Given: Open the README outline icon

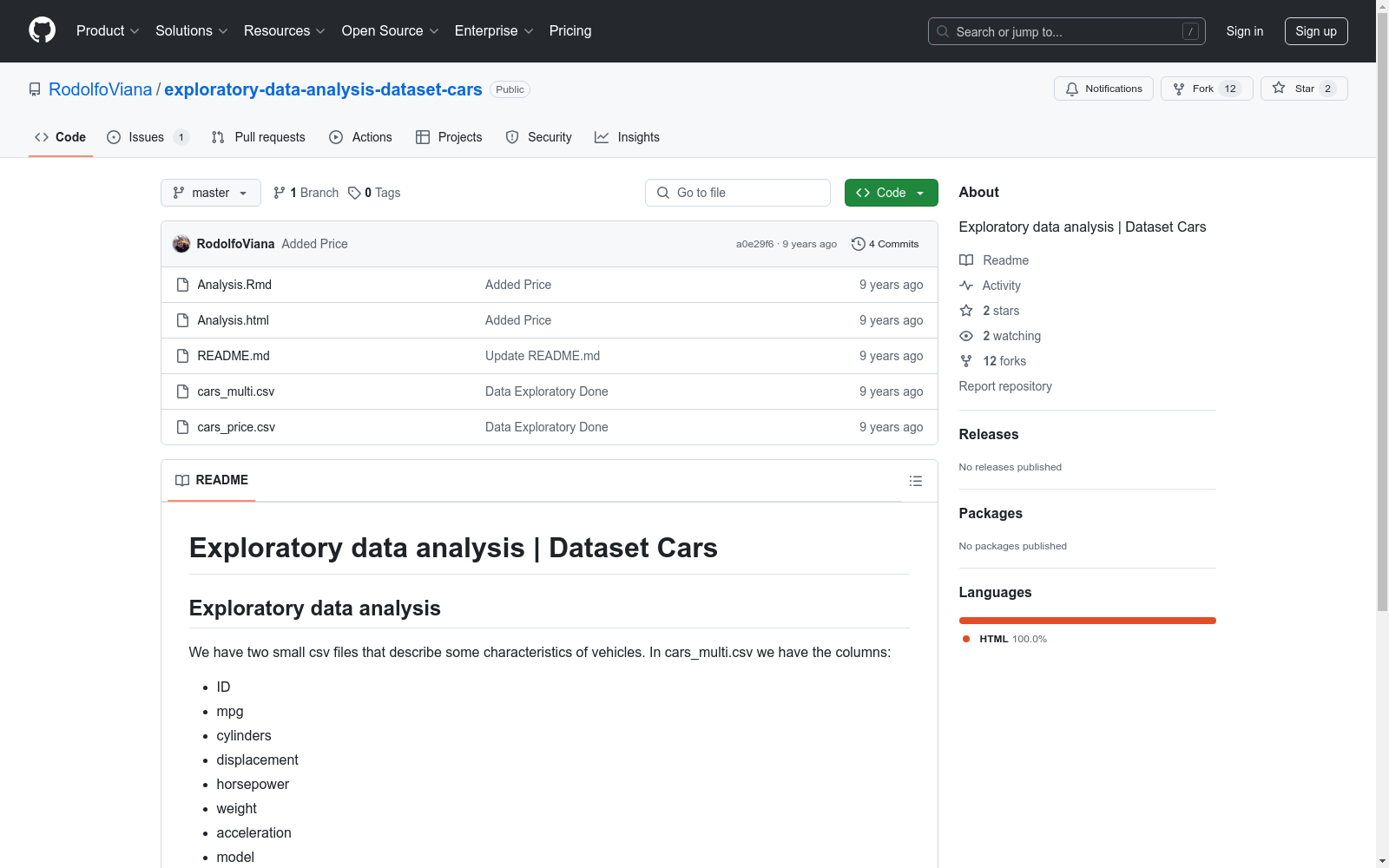Looking at the screenshot, I should click(x=915, y=481).
